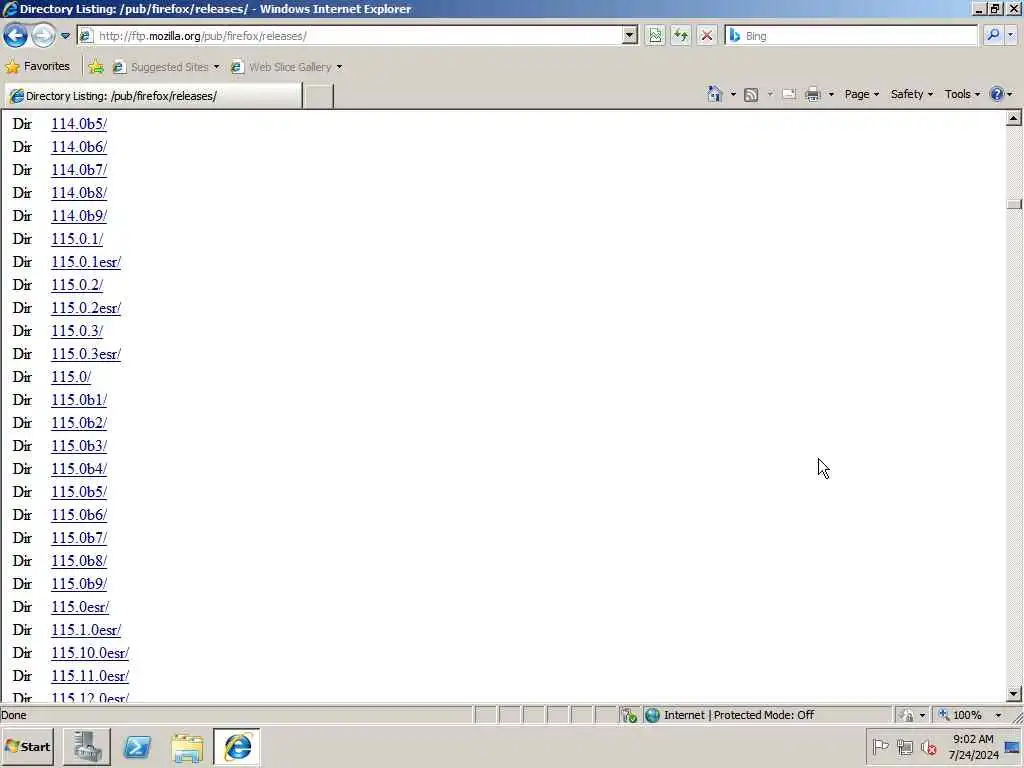The height and width of the screenshot is (768, 1024).
Task: Click the Show Desktop button
Action: (x=1014, y=747)
